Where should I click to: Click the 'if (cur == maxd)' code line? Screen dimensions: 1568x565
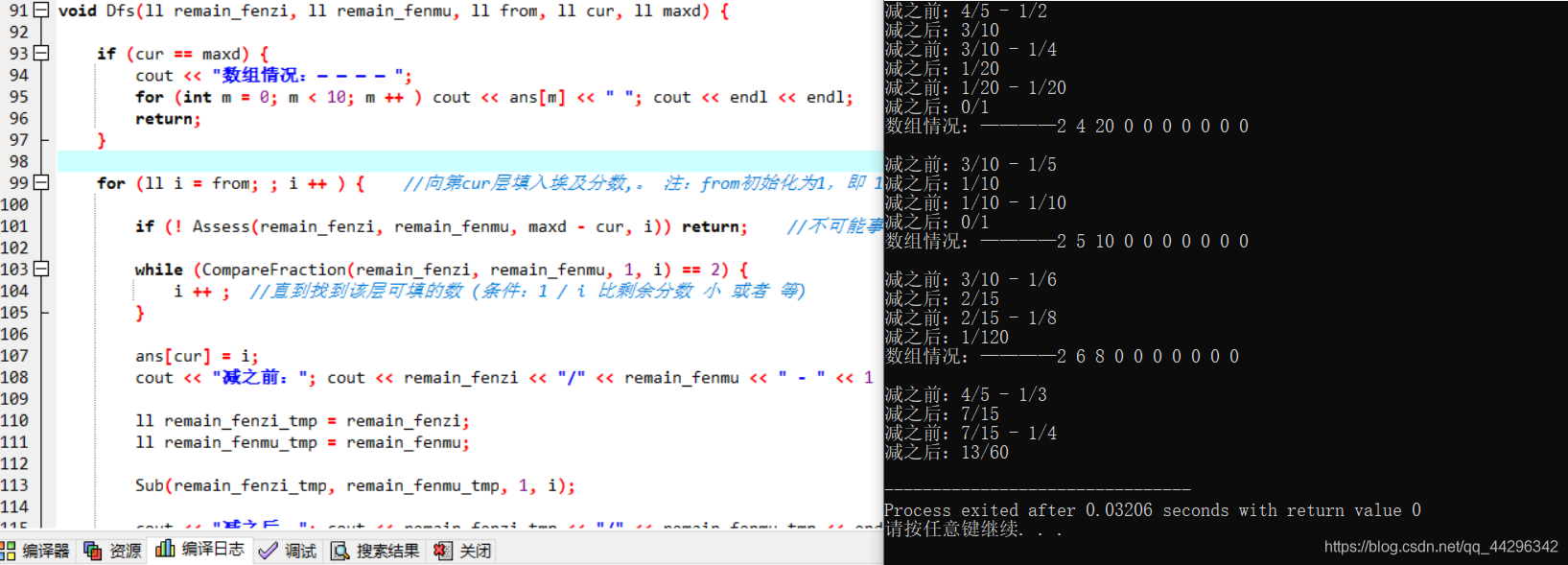[183, 55]
